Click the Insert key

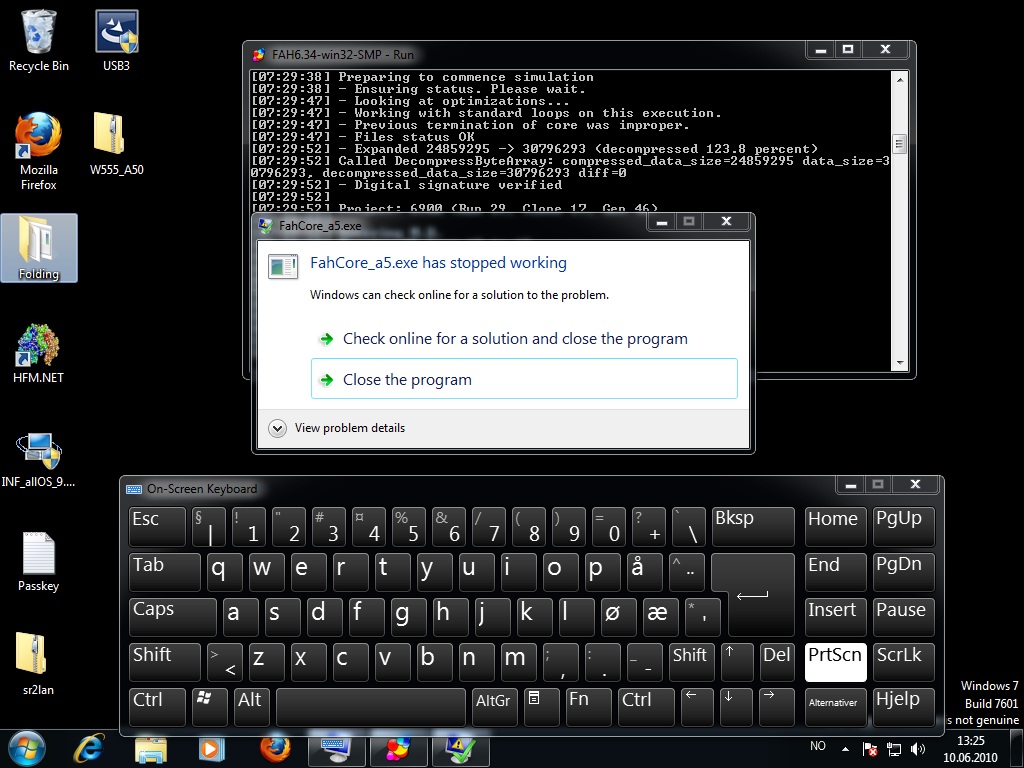click(836, 617)
